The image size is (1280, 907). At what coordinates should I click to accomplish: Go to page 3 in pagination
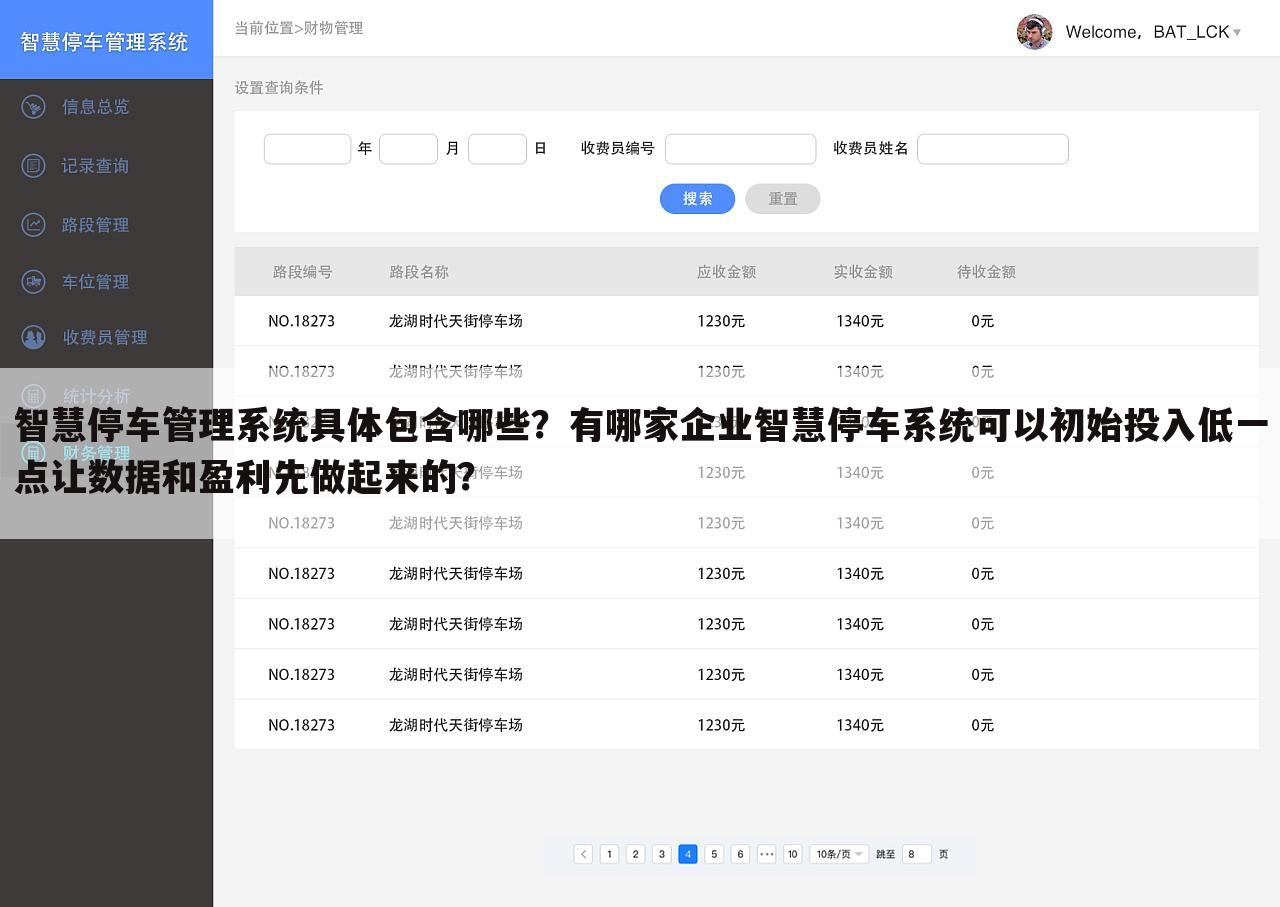point(661,854)
